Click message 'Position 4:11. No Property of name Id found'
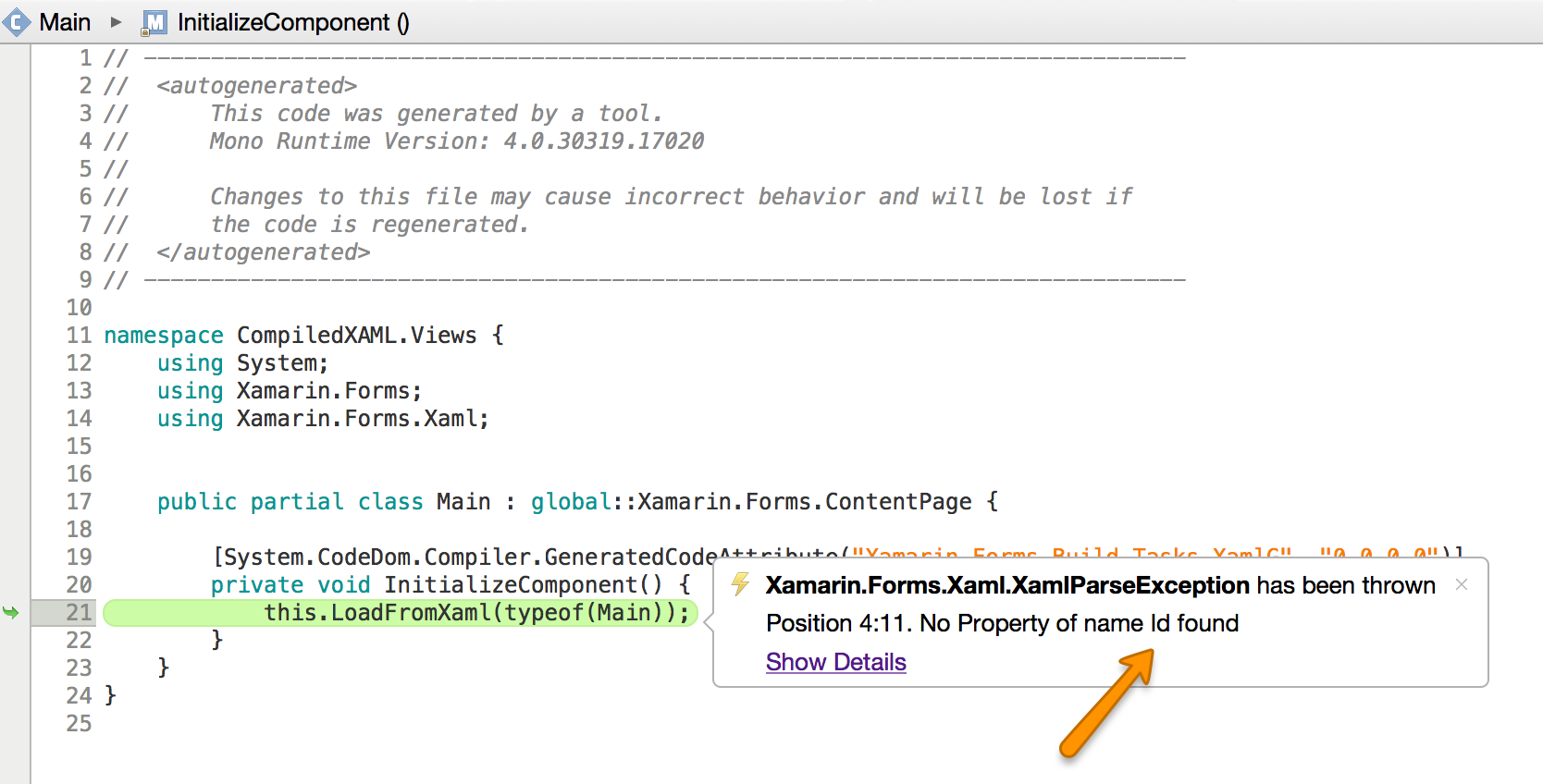Image resolution: width=1543 pixels, height=784 pixels. [1002, 623]
